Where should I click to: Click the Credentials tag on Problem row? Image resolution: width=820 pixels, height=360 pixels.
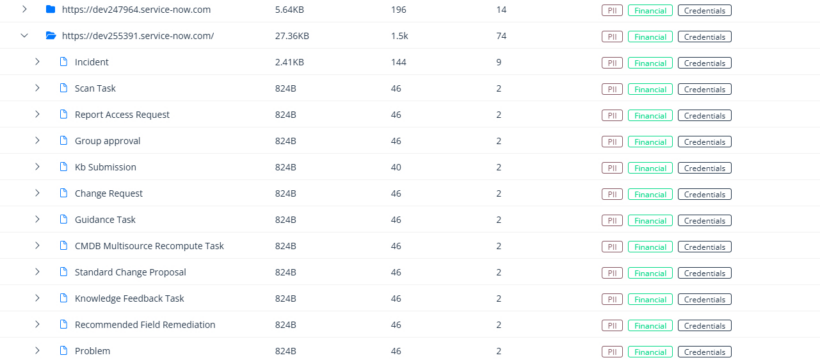(704, 352)
